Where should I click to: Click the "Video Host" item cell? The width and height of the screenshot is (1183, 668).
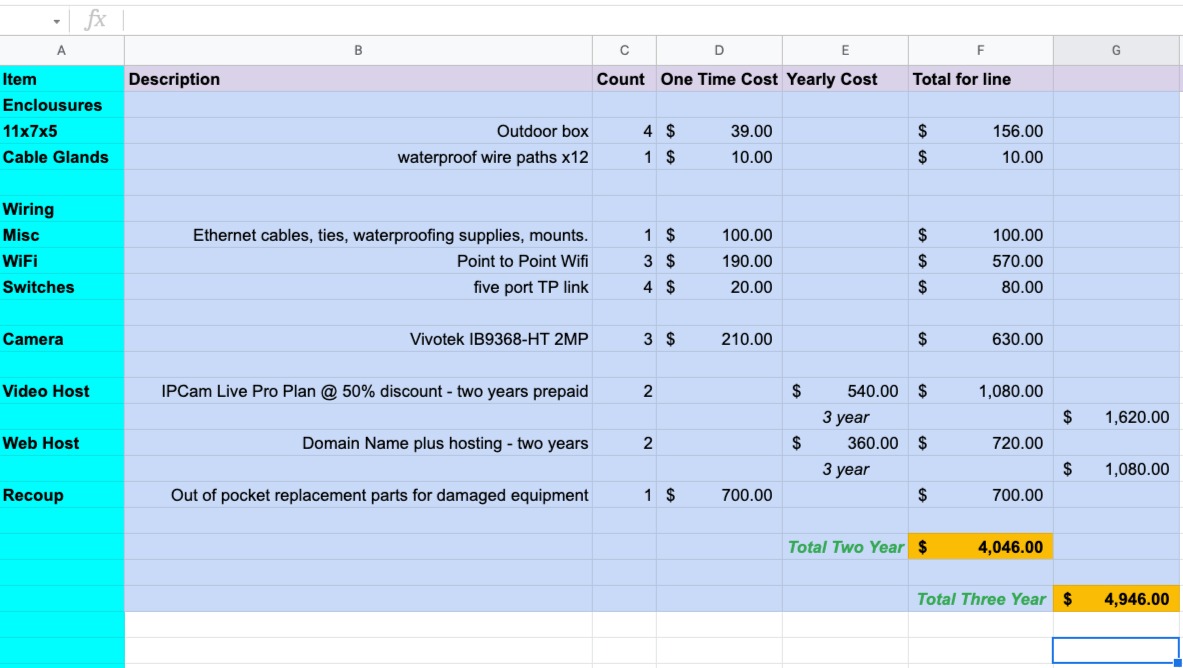(62, 391)
